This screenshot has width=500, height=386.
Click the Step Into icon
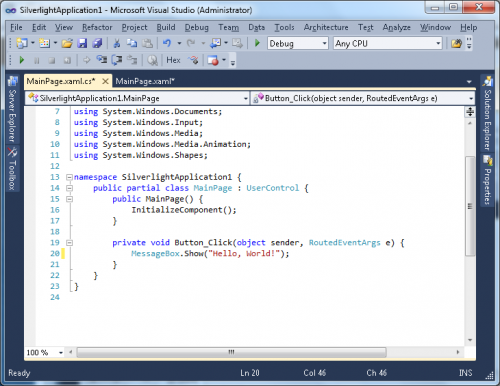(x=101, y=60)
